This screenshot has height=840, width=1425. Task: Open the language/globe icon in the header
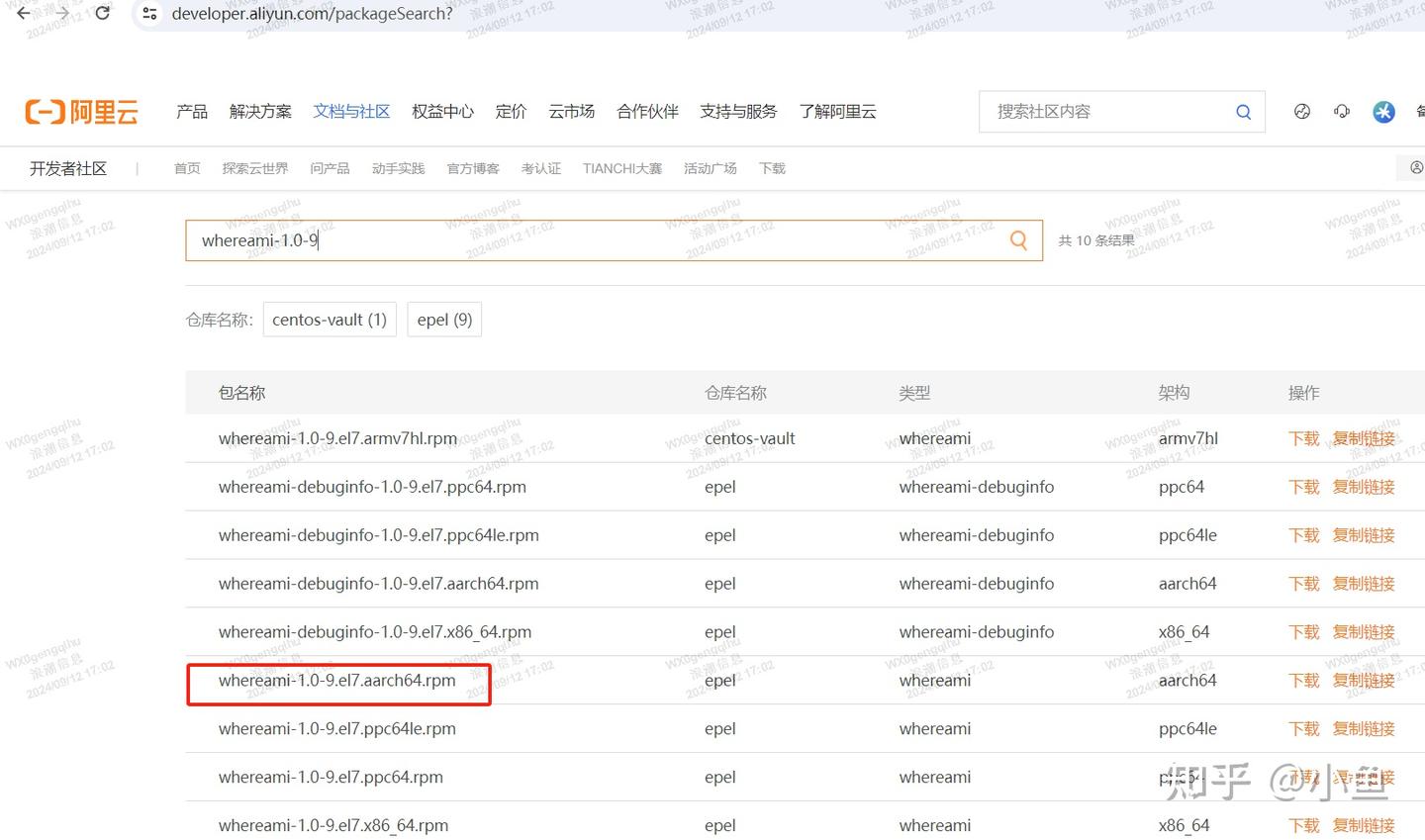click(x=1301, y=112)
